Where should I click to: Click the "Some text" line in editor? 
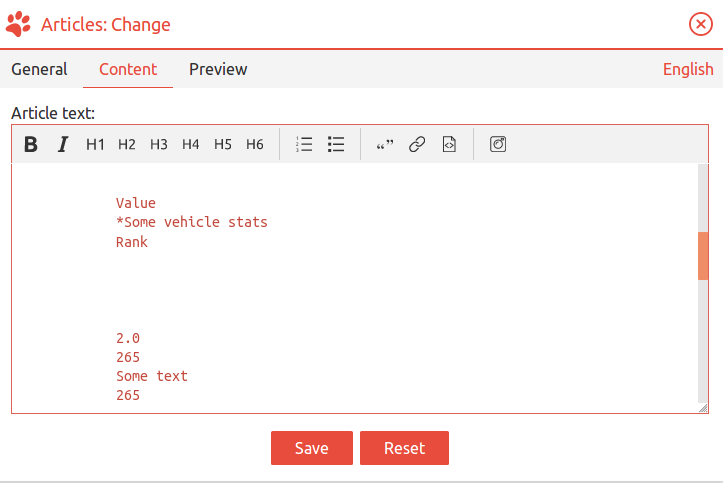152,376
